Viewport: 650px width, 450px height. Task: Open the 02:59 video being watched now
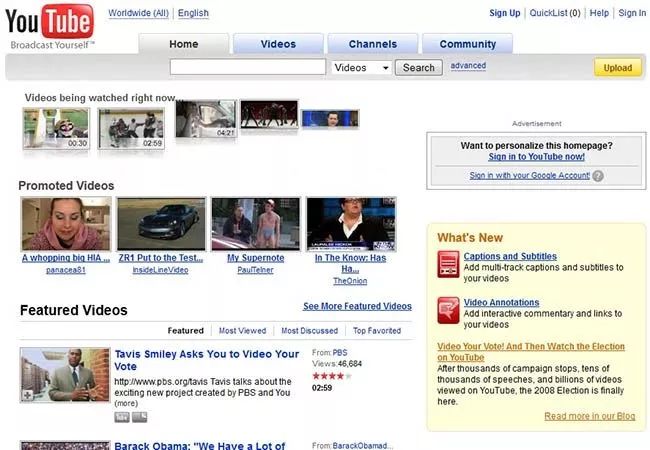point(131,128)
